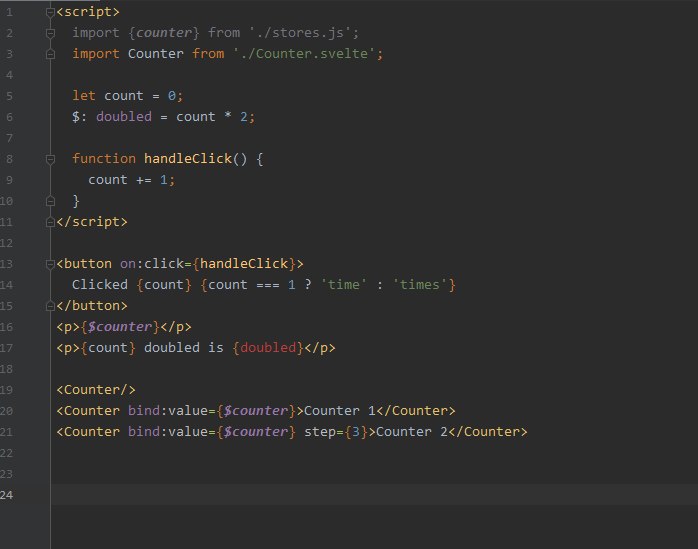698x549 pixels.
Task: Click $counter inside the paragraph tag
Action: click(120, 327)
